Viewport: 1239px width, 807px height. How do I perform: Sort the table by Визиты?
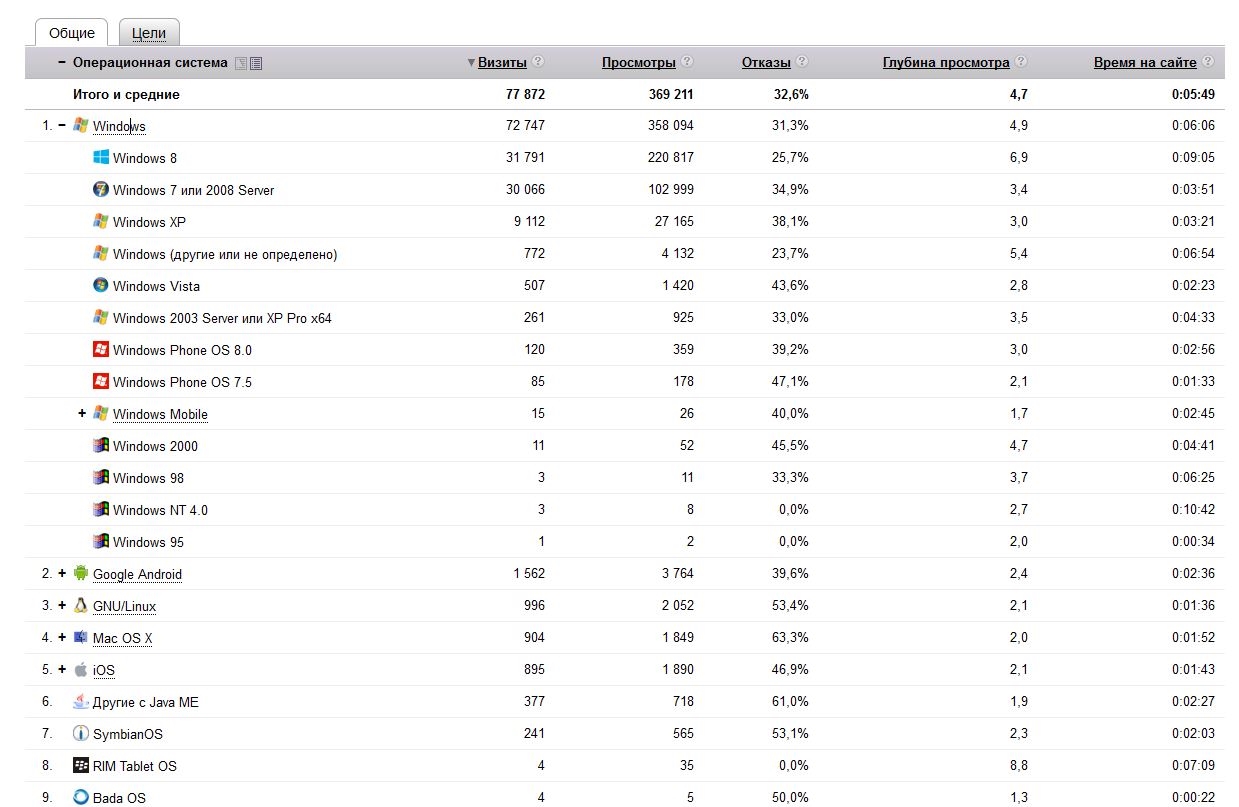tap(502, 62)
